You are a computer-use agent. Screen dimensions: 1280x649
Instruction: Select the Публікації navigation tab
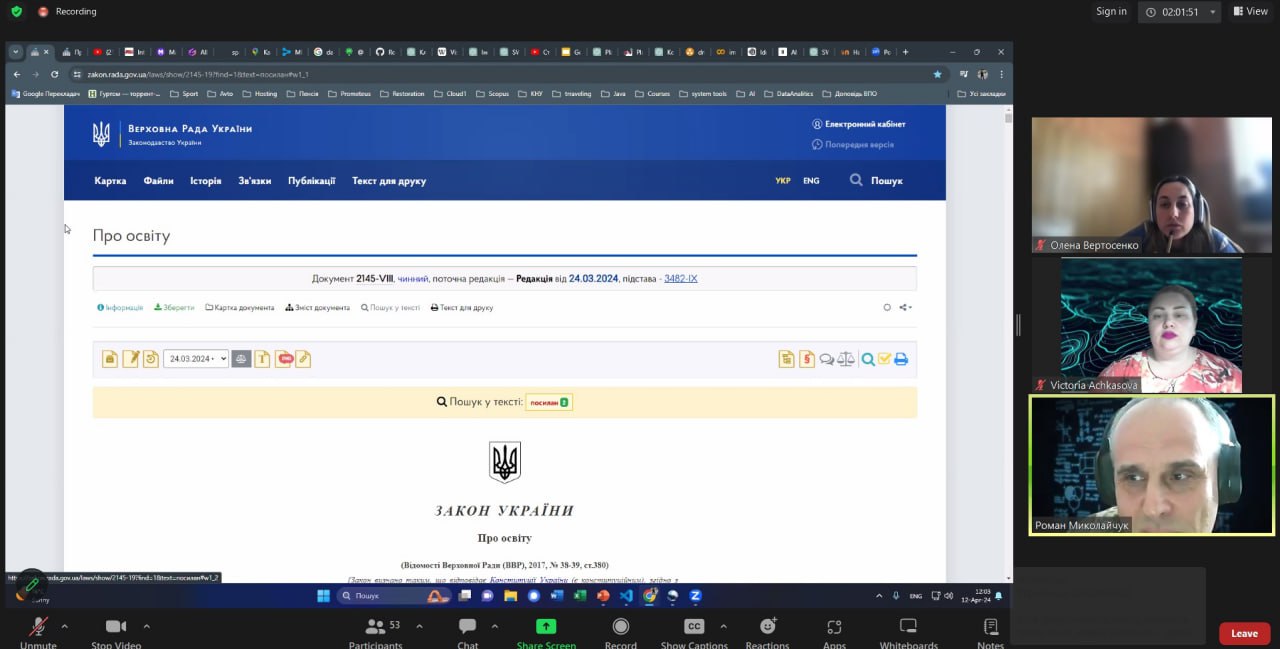click(x=312, y=181)
